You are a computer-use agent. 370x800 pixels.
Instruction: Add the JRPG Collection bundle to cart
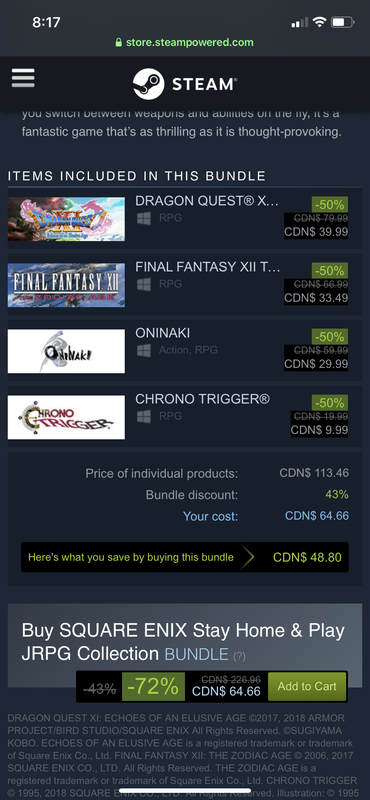[307, 686]
